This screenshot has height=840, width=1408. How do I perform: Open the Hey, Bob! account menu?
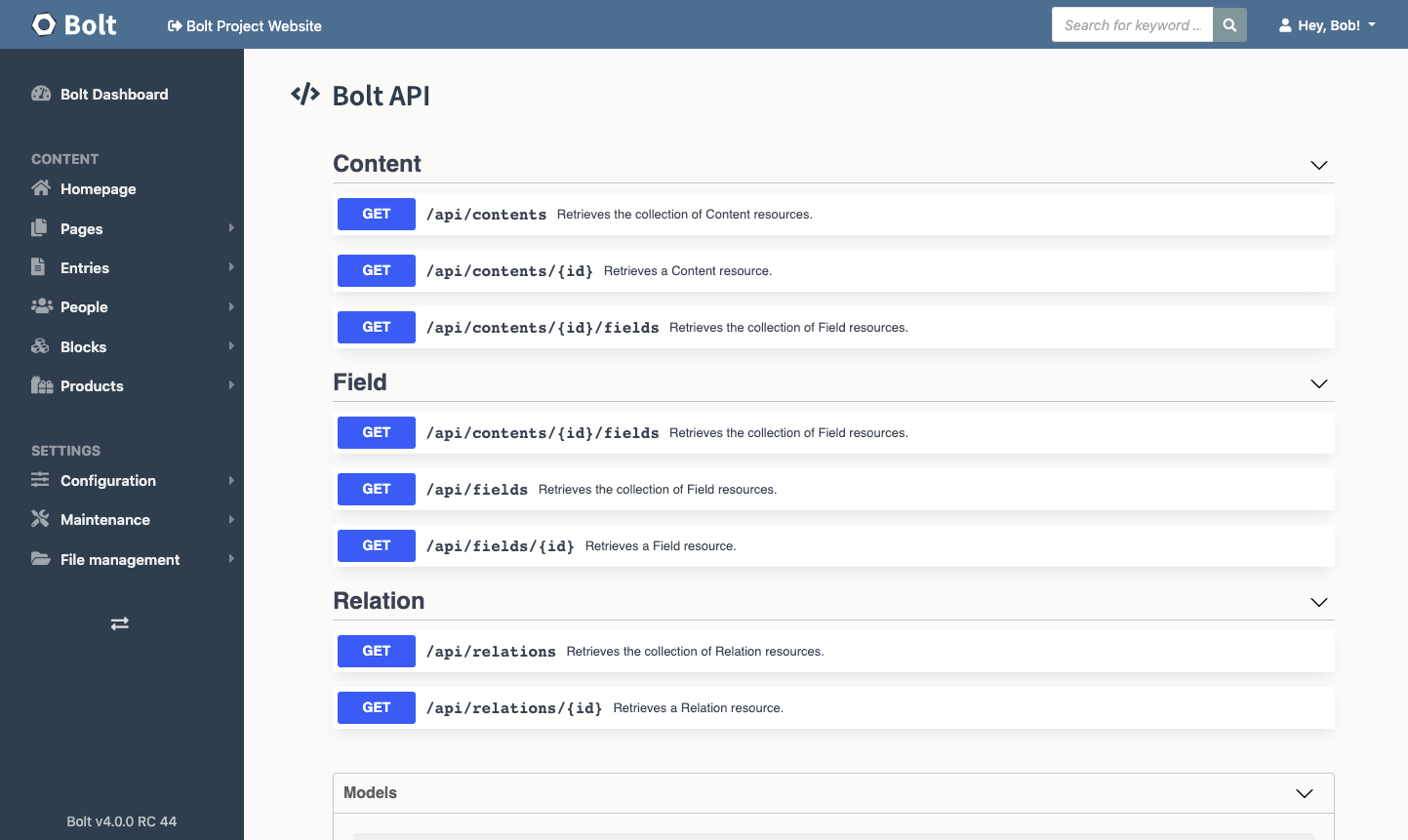[x=1327, y=24]
